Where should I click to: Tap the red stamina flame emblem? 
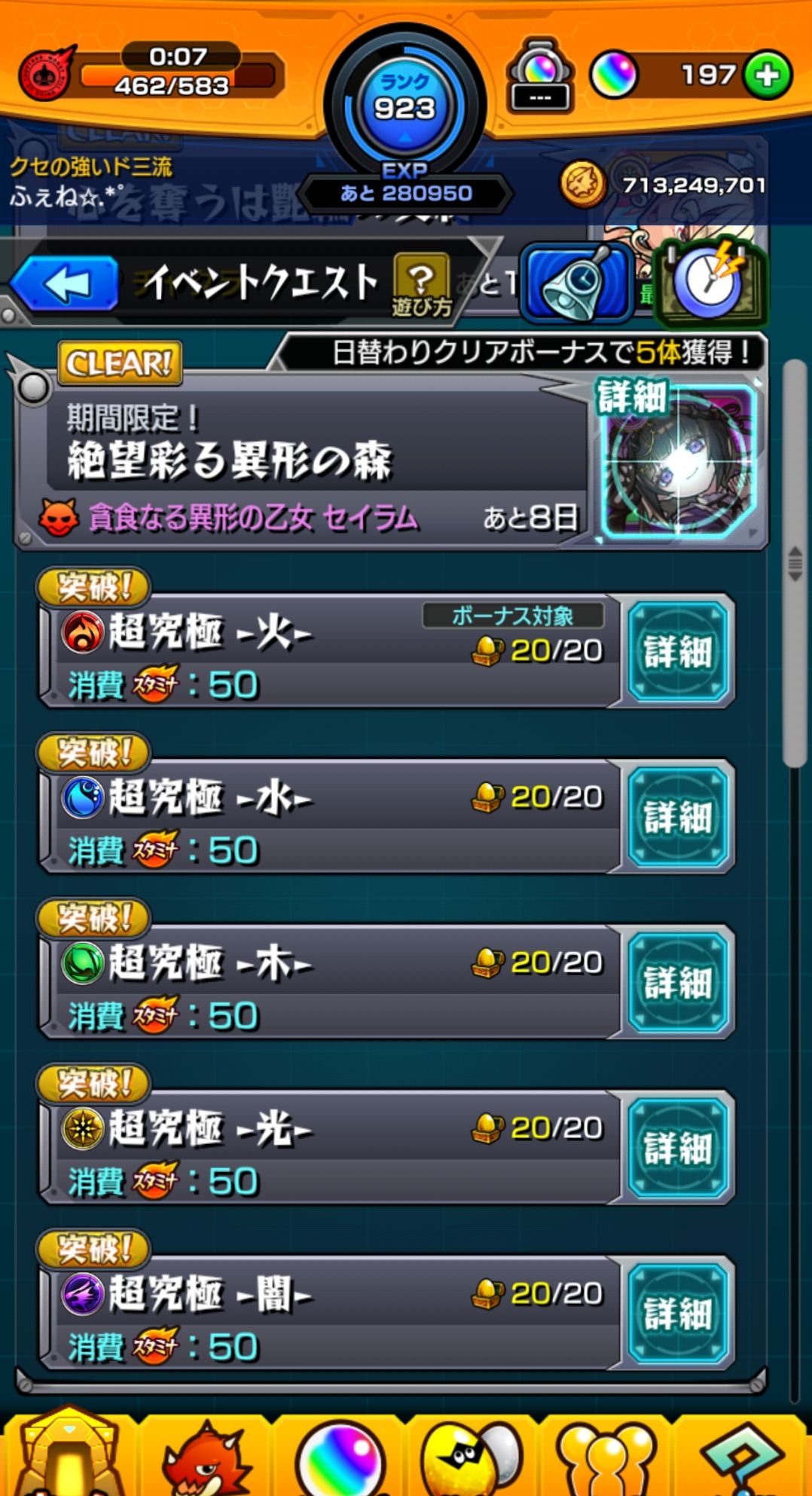point(47,75)
